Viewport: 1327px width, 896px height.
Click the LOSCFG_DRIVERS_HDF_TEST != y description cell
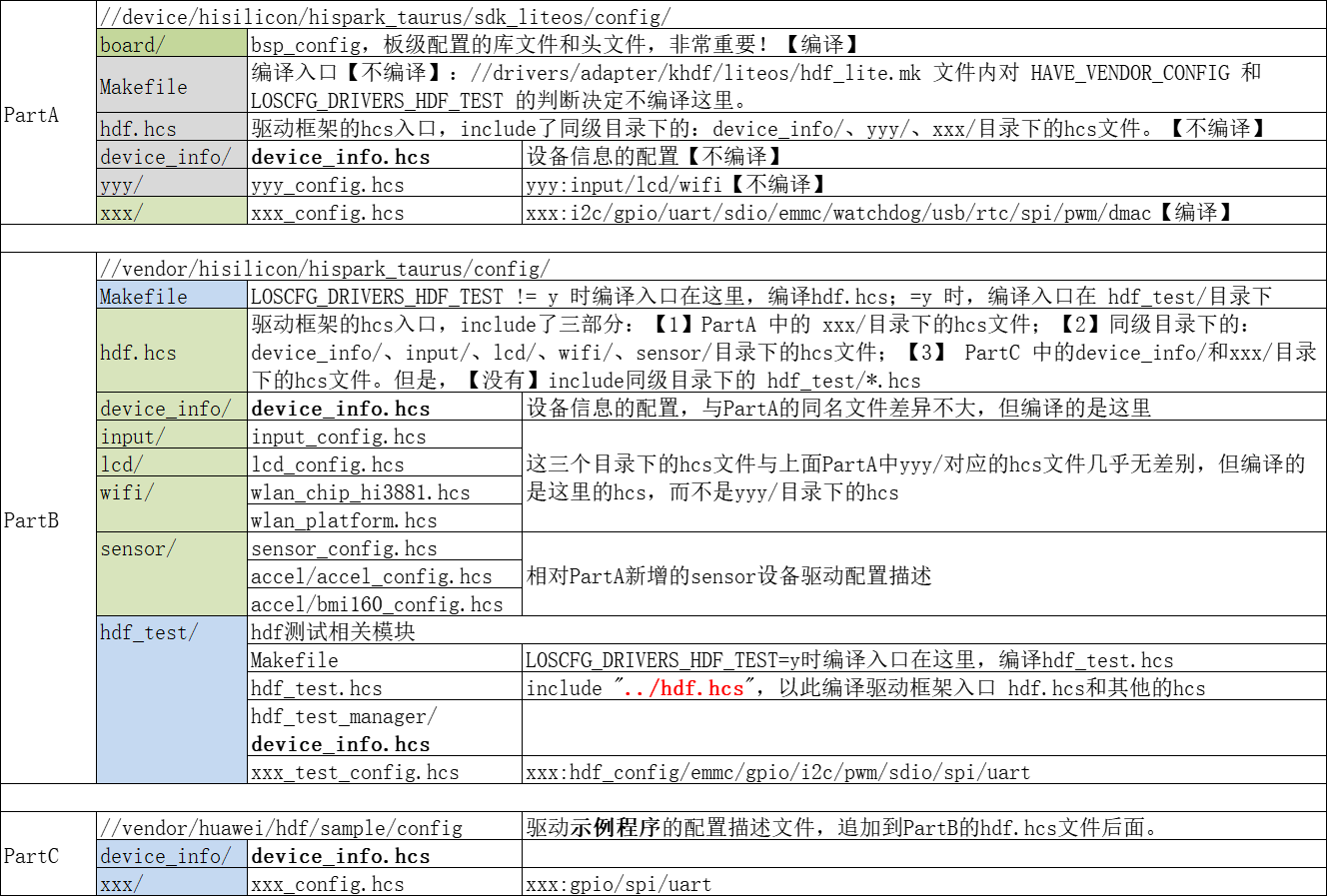[x=786, y=295]
